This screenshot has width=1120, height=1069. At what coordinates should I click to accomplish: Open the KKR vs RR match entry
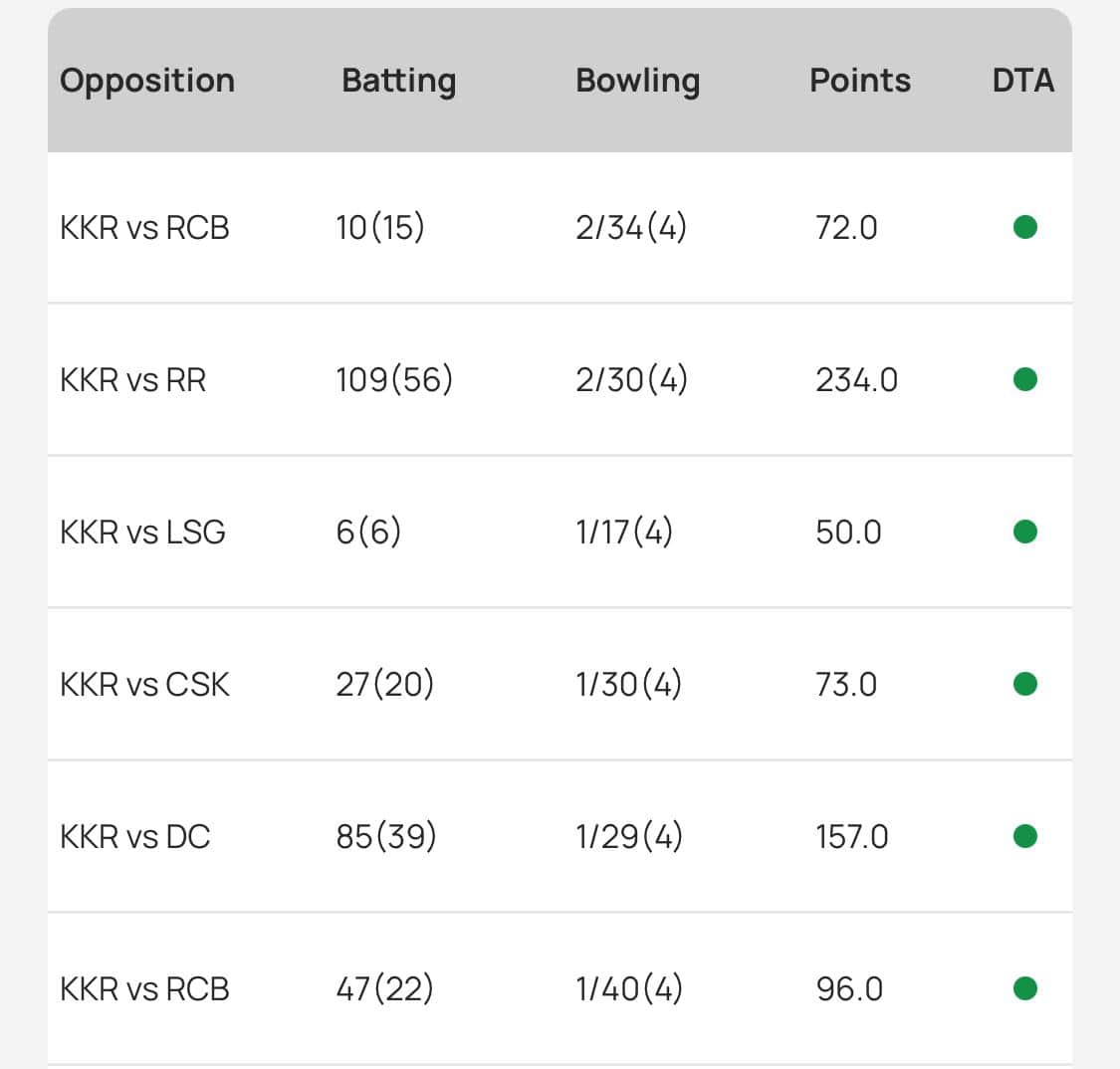click(133, 380)
